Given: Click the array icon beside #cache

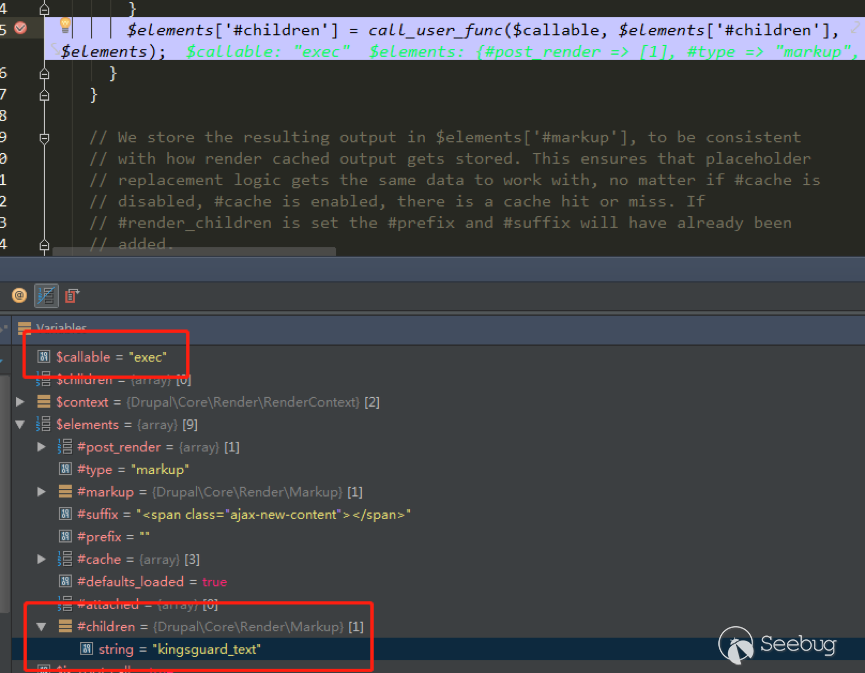Looking at the screenshot, I should pos(65,559).
